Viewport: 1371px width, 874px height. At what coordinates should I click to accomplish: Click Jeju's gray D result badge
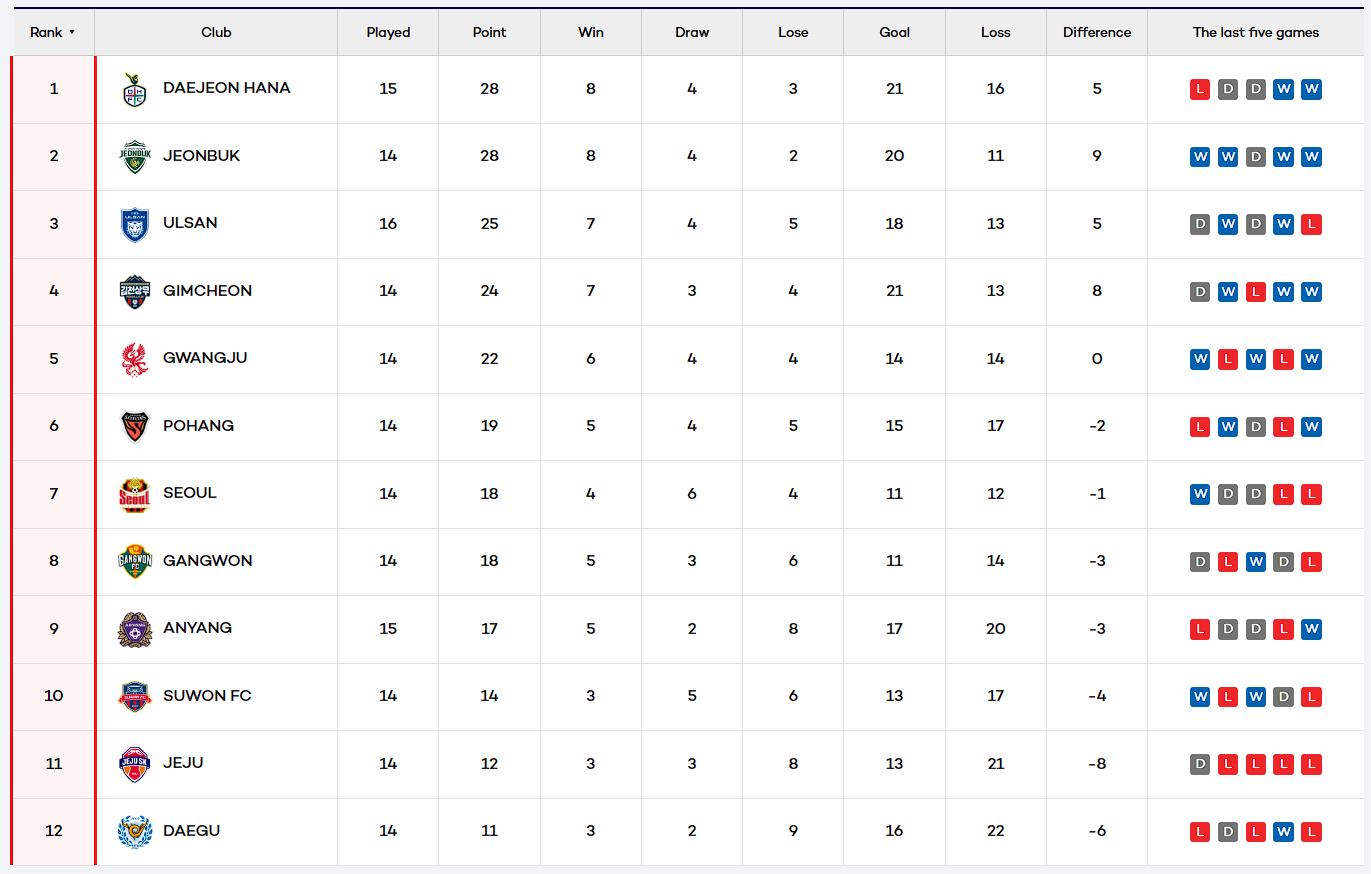1200,764
